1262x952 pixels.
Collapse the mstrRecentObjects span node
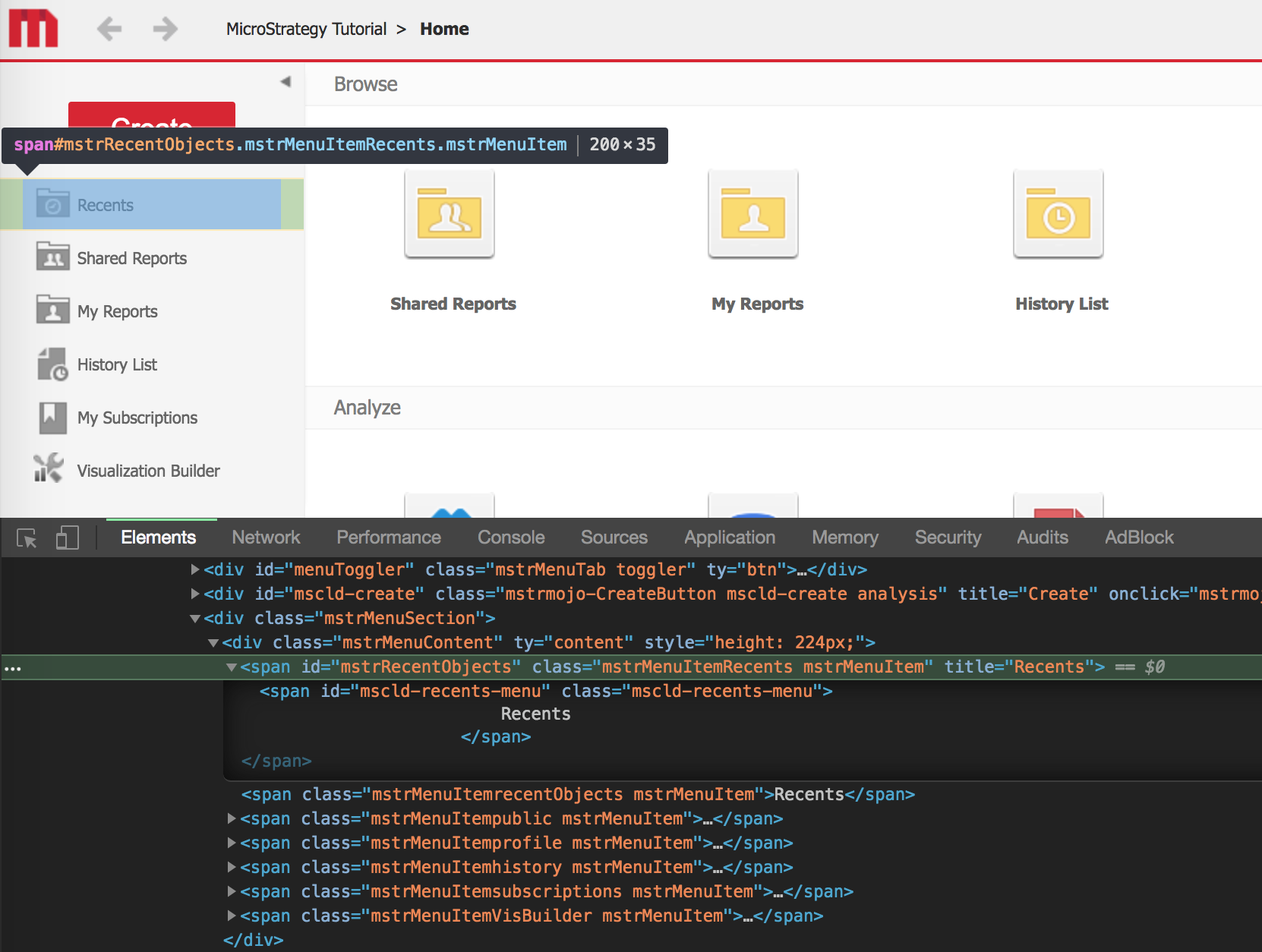tap(232, 667)
